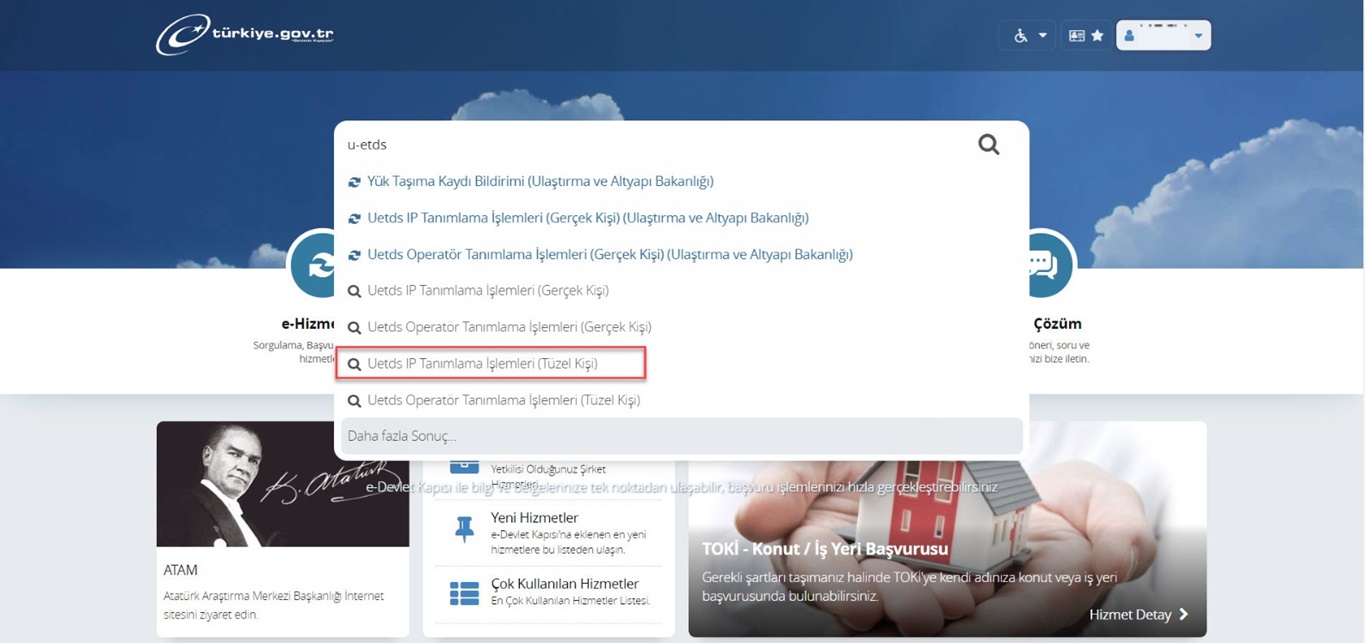Choose search suggestion Uetds IP Tanımlama İşlemleri (Gerçek Kişi)

click(488, 291)
